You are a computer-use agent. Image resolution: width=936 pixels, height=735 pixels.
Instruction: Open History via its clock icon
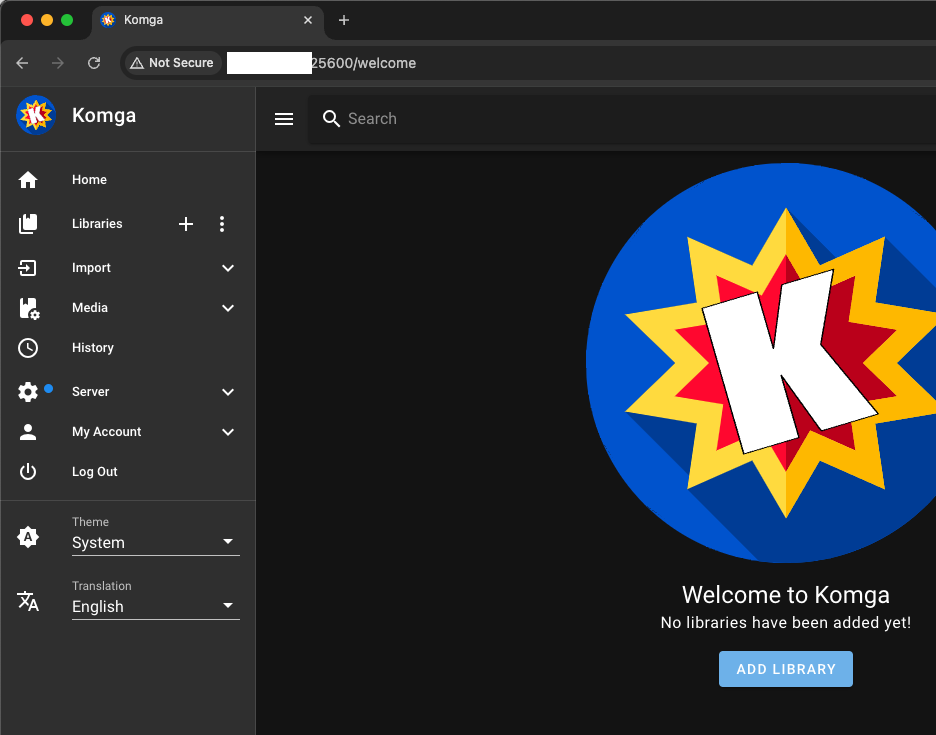28,347
